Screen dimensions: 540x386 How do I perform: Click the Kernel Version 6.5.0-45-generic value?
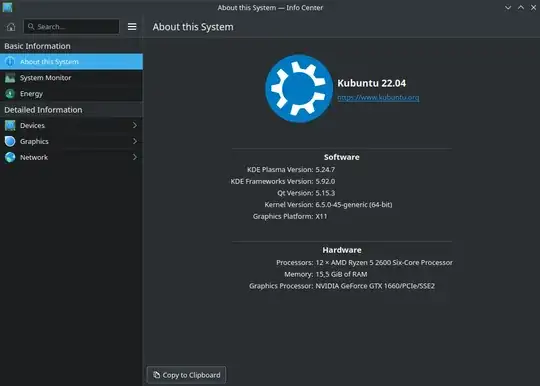coord(354,205)
